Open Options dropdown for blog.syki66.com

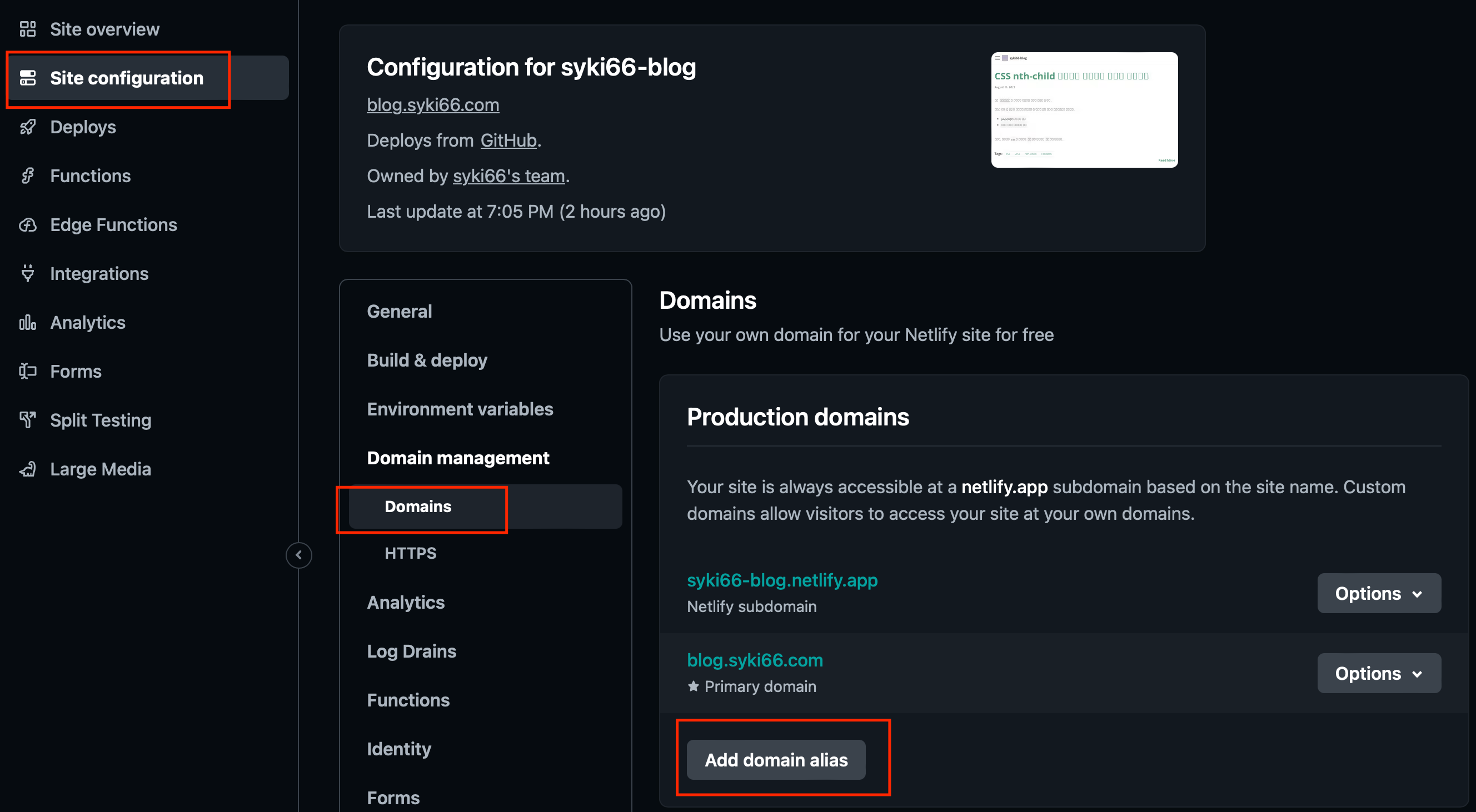point(1379,673)
